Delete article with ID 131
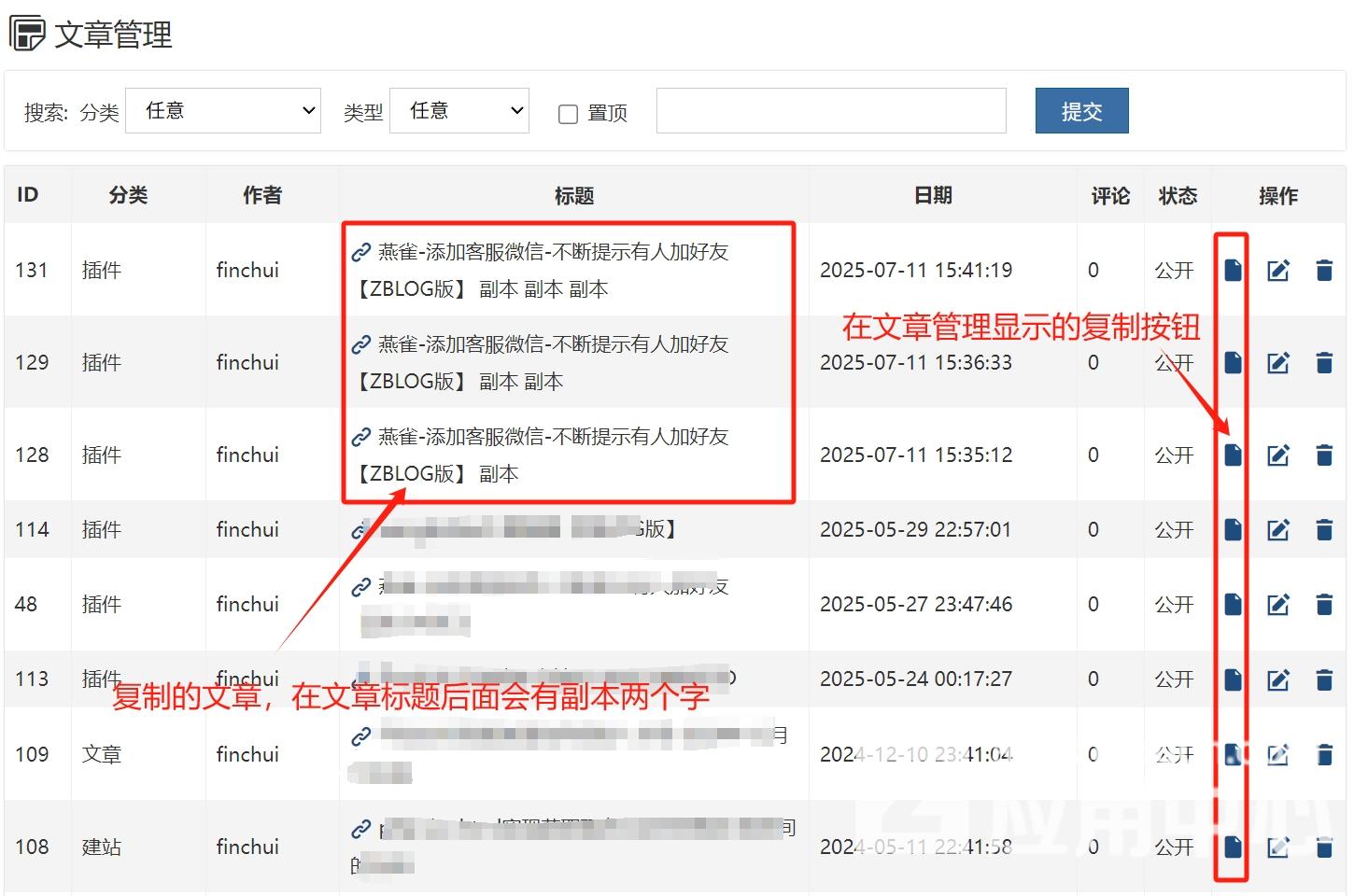This screenshot has width=1354, height=896. (1324, 271)
